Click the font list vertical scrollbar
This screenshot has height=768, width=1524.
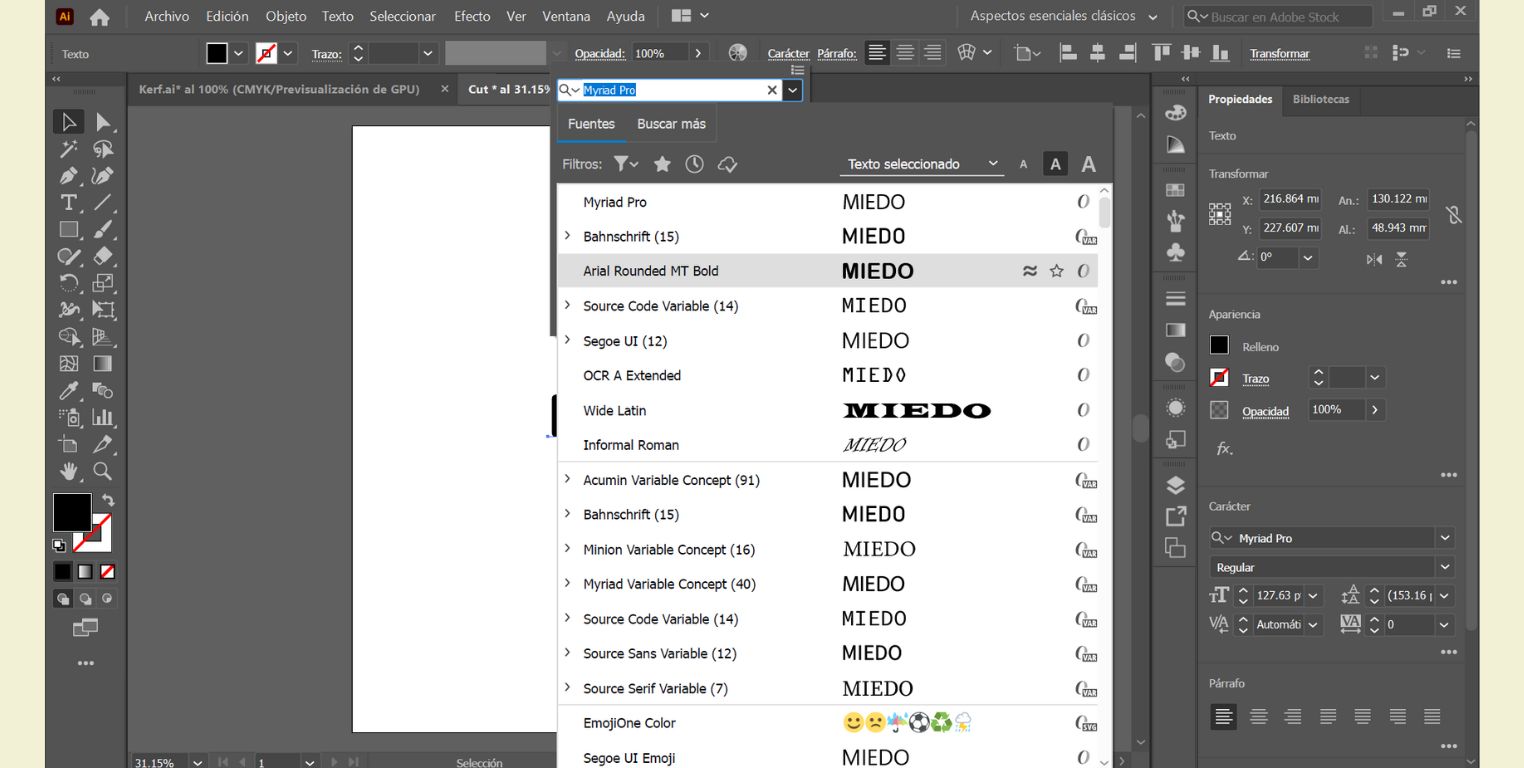(1104, 214)
